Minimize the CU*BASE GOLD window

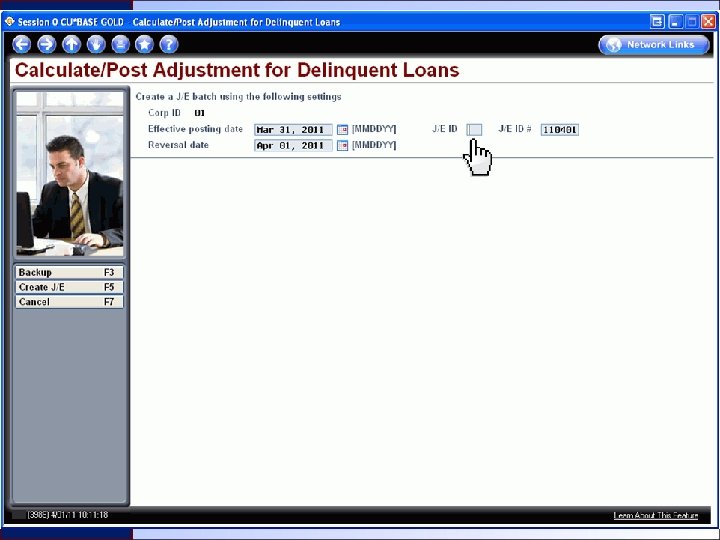(675, 22)
